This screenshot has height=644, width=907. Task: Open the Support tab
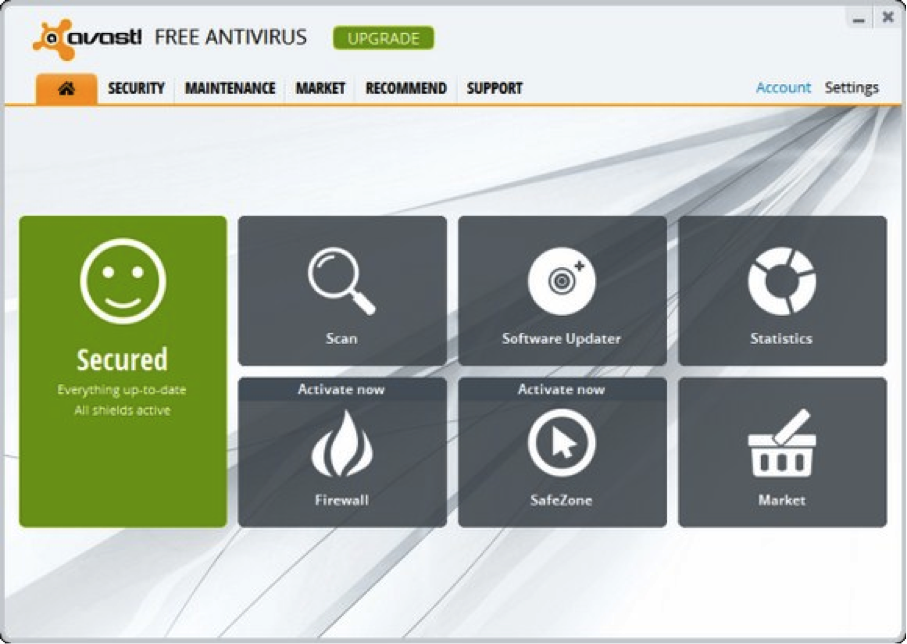(x=494, y=88)
